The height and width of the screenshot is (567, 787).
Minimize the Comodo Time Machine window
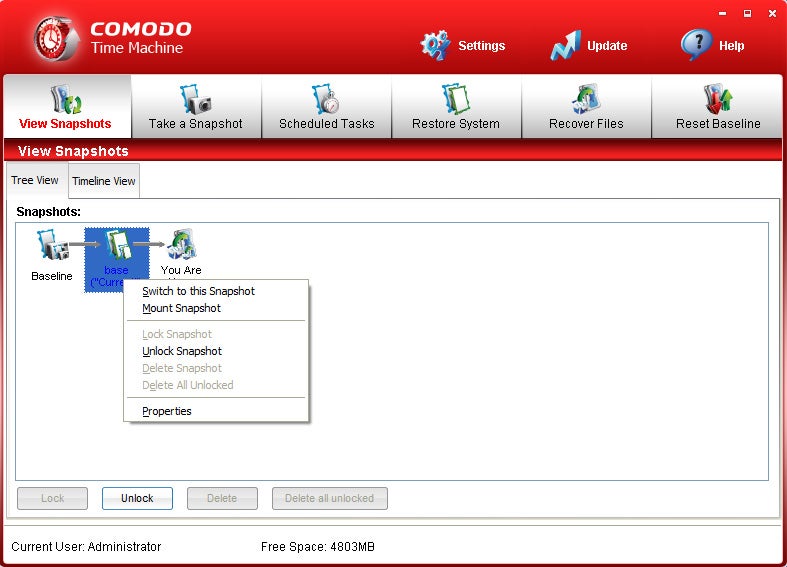pos(722,13)
